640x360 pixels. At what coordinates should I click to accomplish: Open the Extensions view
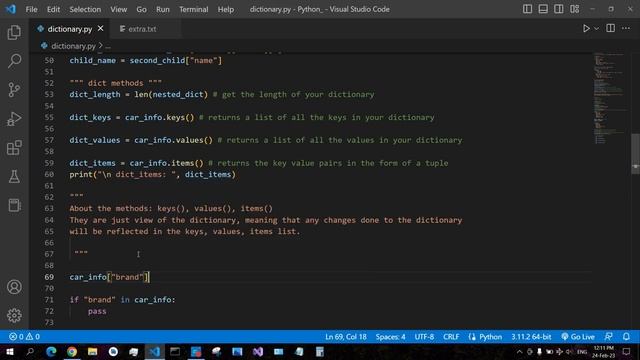pyautogui.click(x=14, y=147)
